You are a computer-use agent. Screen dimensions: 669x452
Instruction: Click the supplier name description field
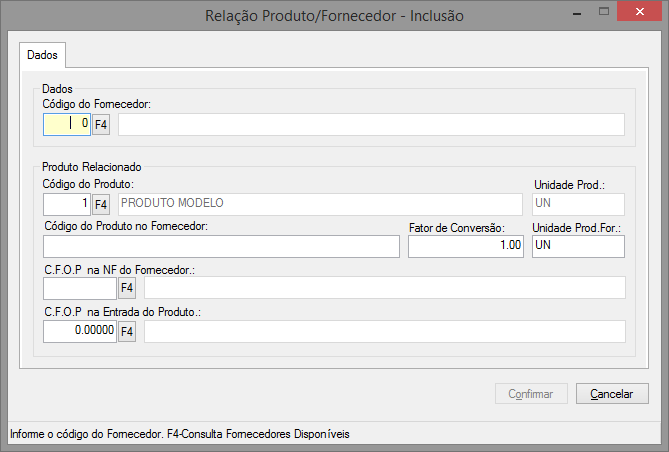[371, 125]
